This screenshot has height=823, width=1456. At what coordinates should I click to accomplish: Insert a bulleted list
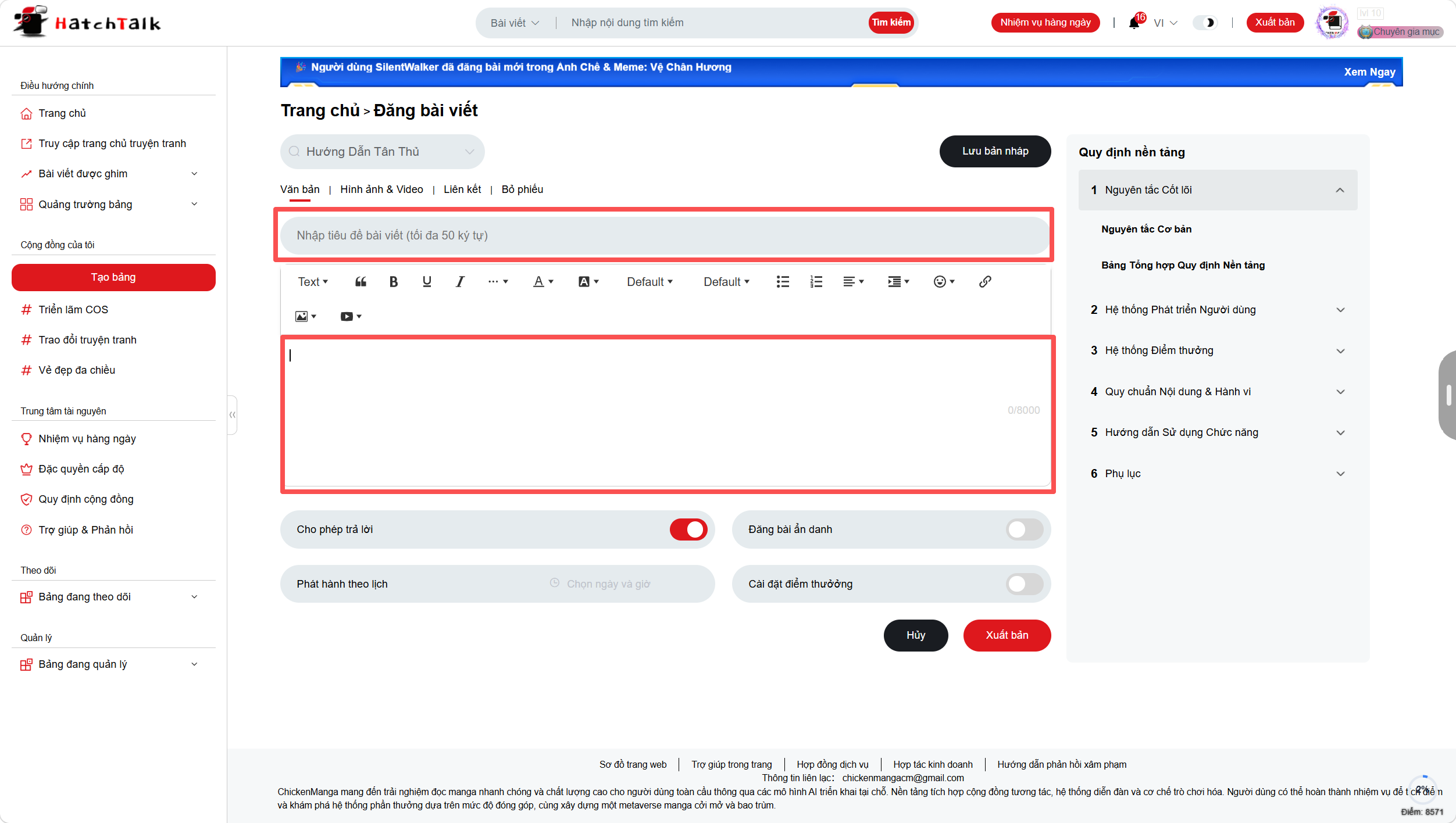click(x=783, y=282)
